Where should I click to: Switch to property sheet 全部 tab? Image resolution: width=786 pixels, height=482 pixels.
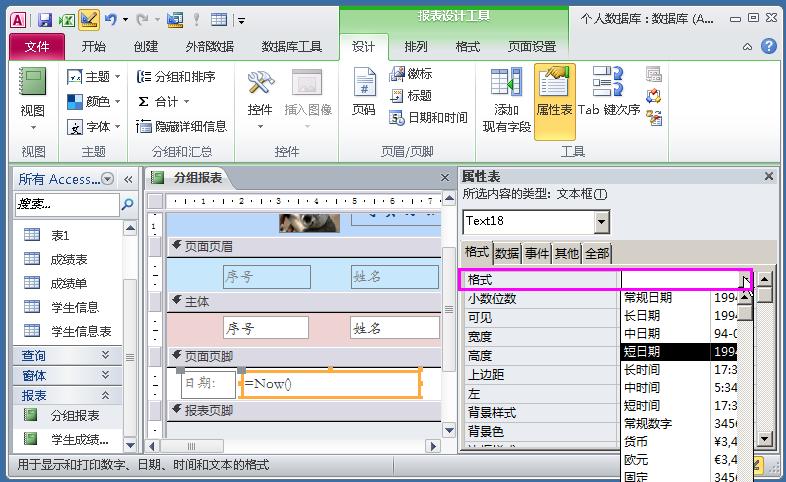click(597, 253)
